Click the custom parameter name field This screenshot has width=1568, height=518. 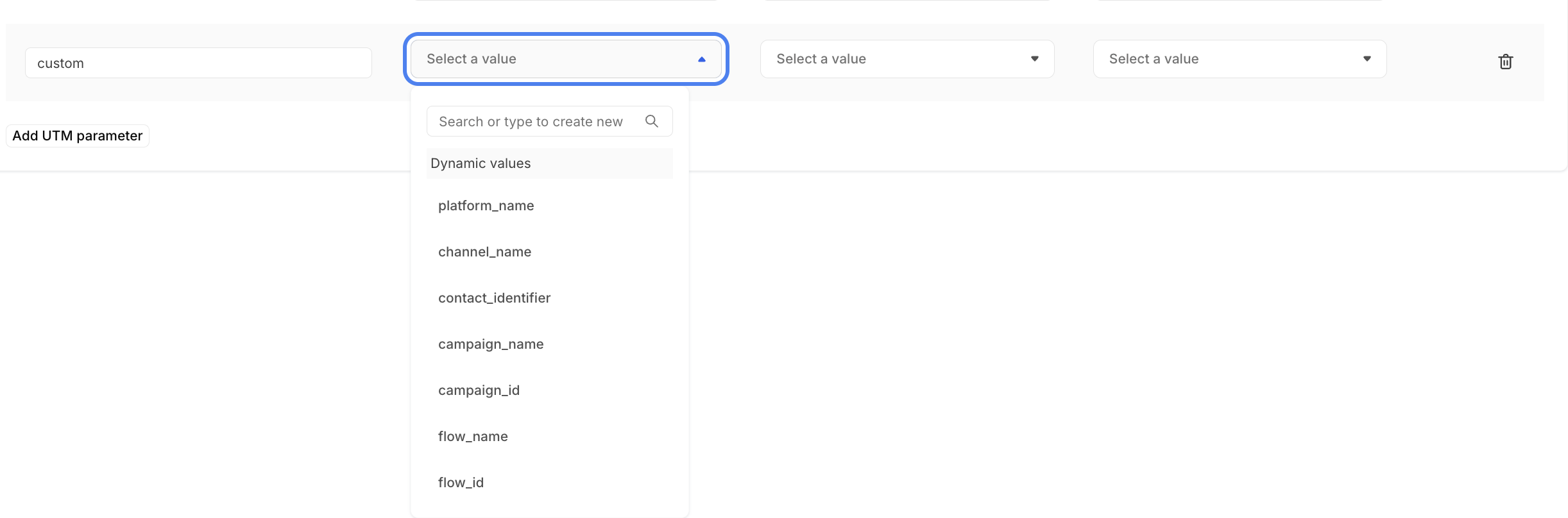198,63
